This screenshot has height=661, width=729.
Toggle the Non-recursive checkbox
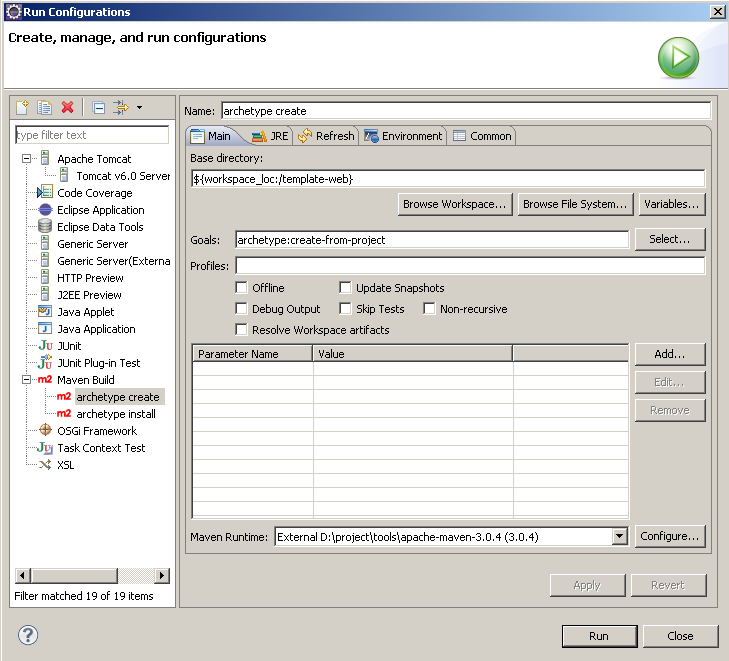pos(429,308)
